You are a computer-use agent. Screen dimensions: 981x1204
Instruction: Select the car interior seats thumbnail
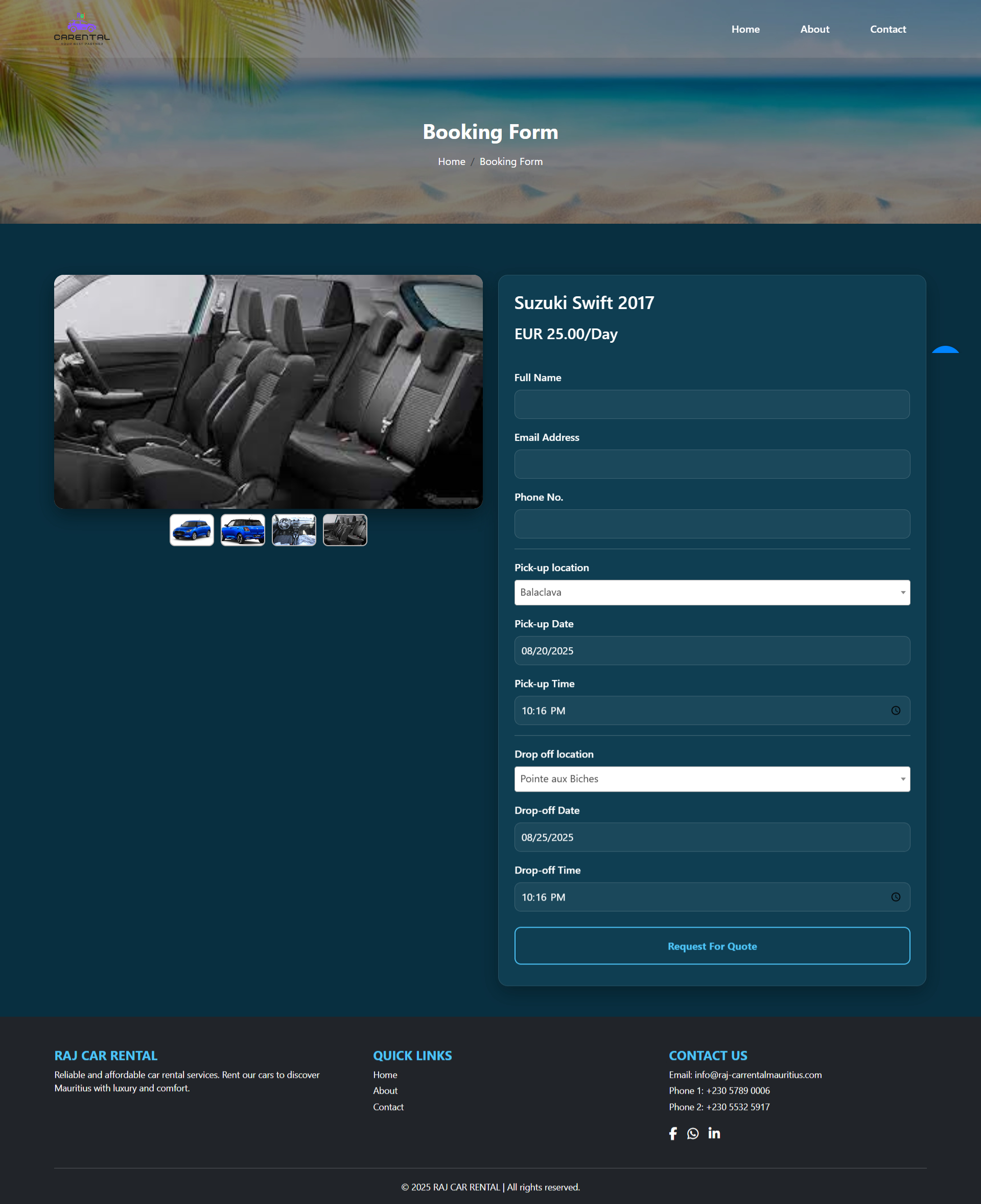click(x=345, y=529)
